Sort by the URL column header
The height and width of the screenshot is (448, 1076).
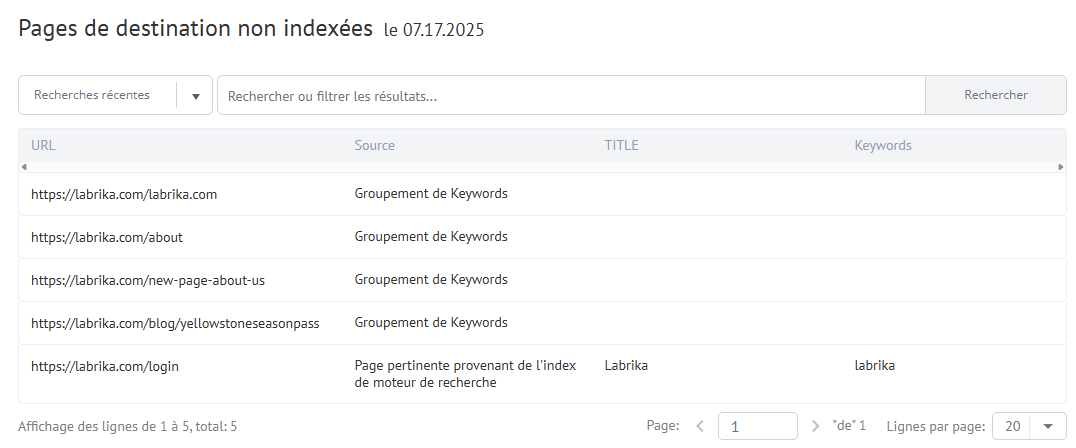(x=43, y=145)
